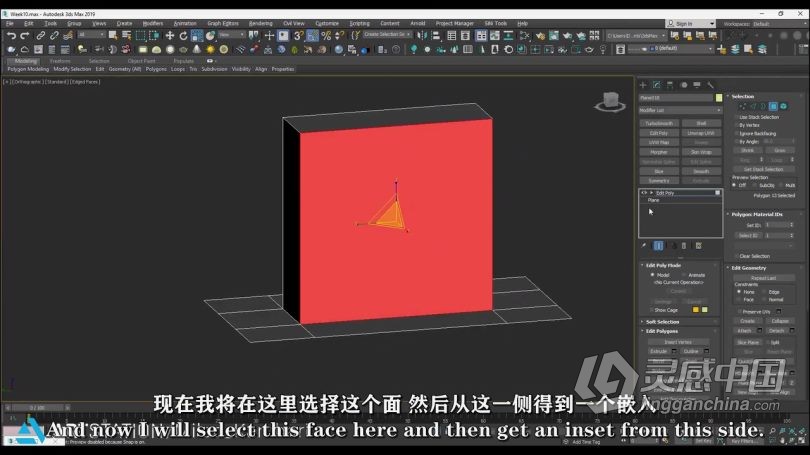Switch to the Freeform ribbon tab
This screenshot has height=455, width=810.
click(x=60, y=61)
